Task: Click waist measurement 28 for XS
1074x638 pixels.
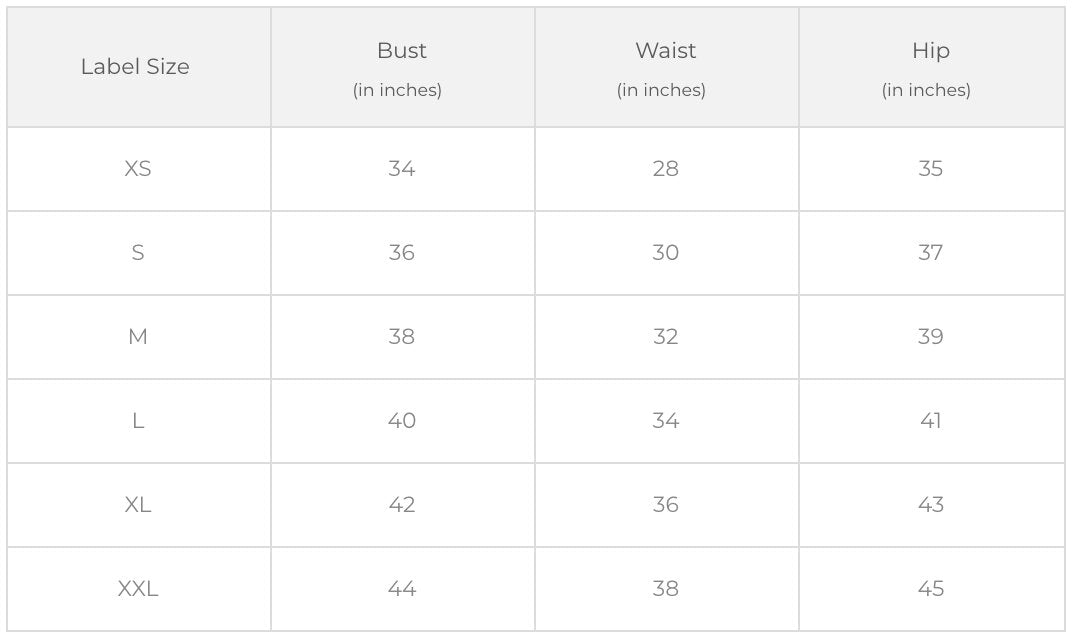Action: pos(665,169)
